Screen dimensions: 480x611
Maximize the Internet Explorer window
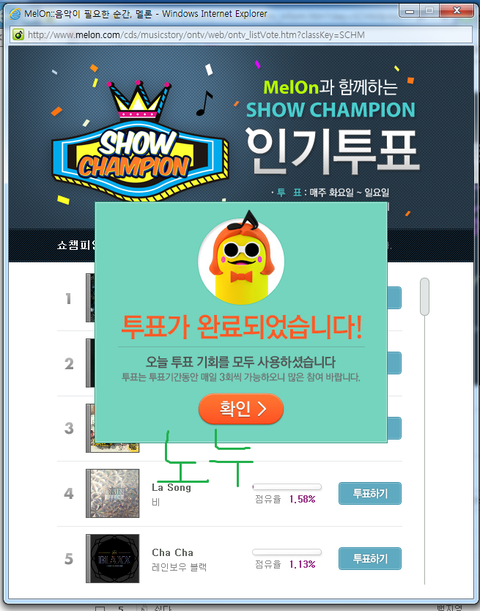pos(430,11)
